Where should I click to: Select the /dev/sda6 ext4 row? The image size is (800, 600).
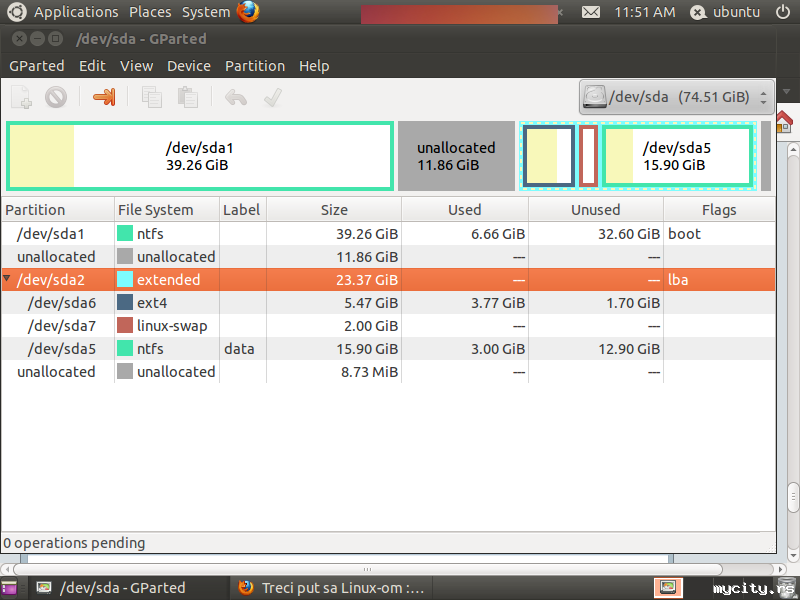pos(388,303)
